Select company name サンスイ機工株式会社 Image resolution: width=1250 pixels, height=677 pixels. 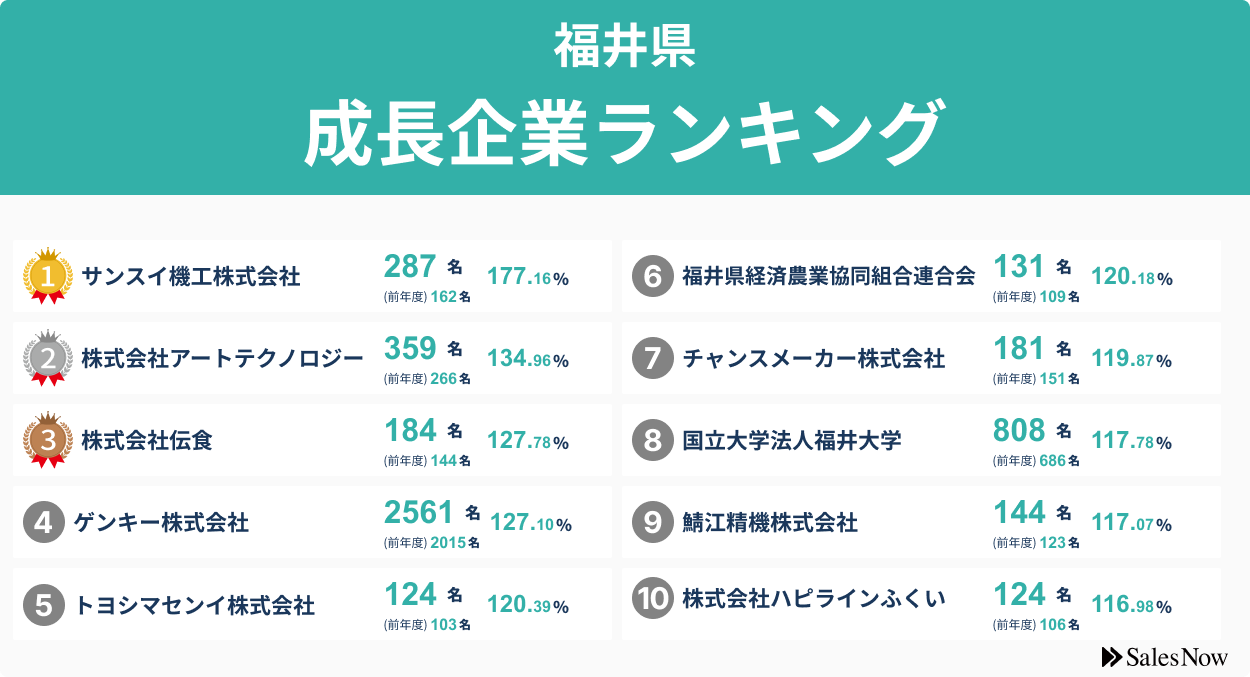point(190,277)
